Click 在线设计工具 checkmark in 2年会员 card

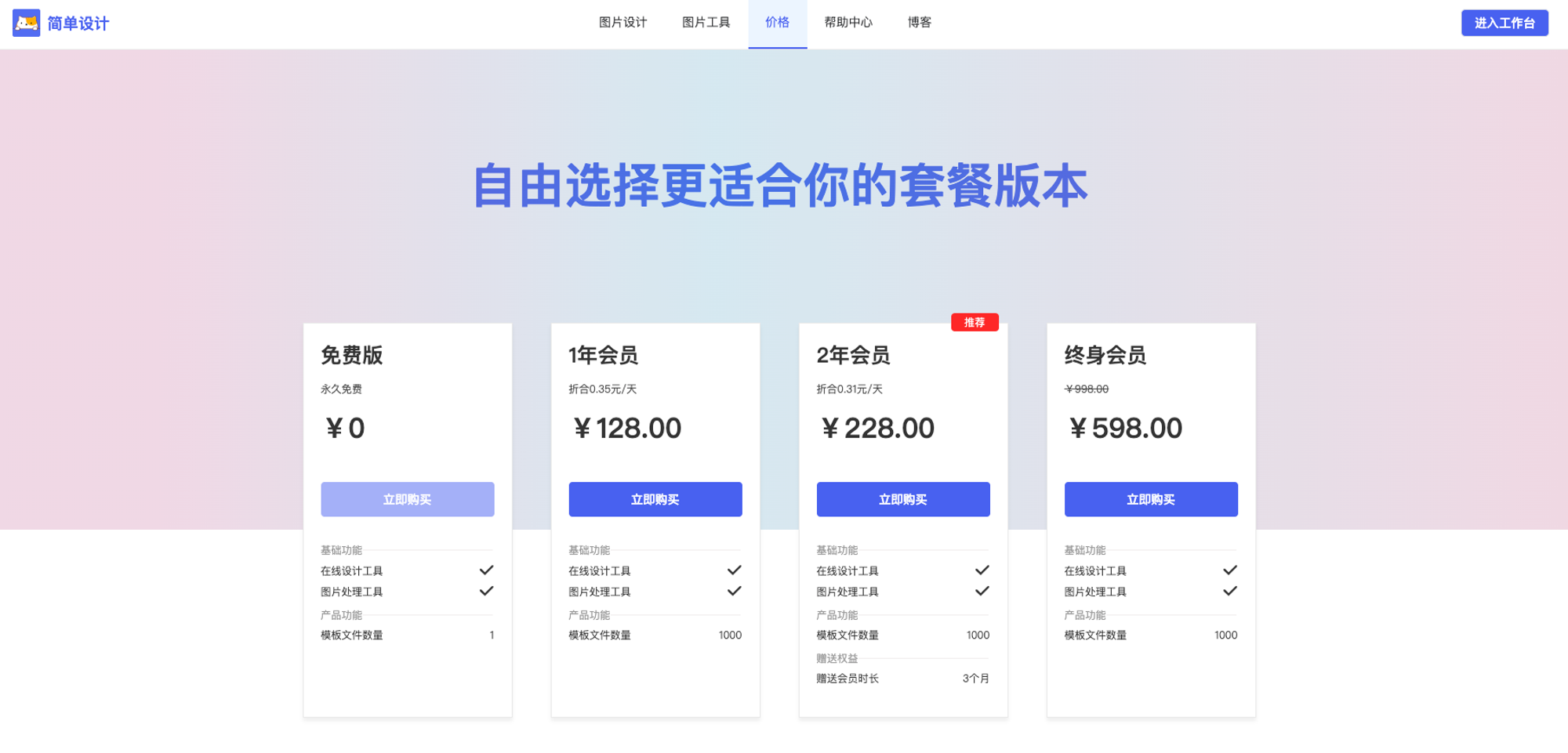[x=982, y=570]
